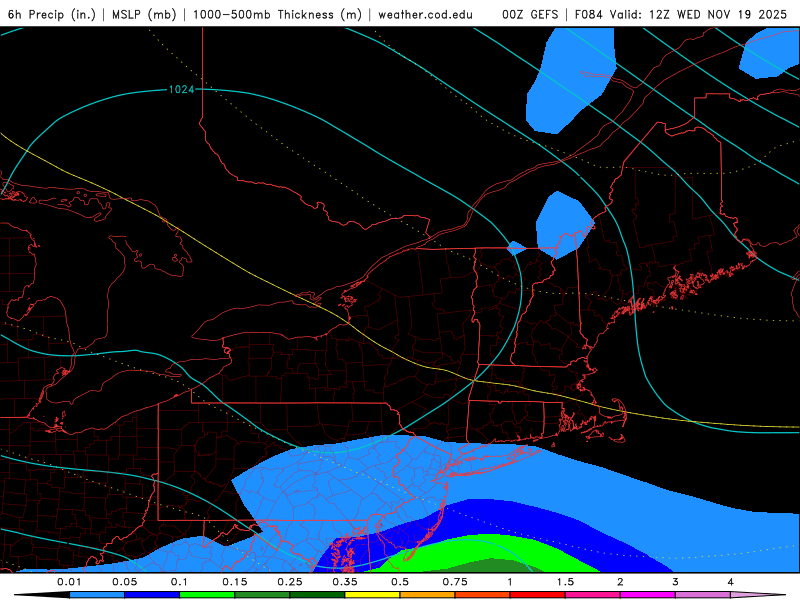Click the 1.5 legend value
The image size is (800, 600).
(565, 582)
